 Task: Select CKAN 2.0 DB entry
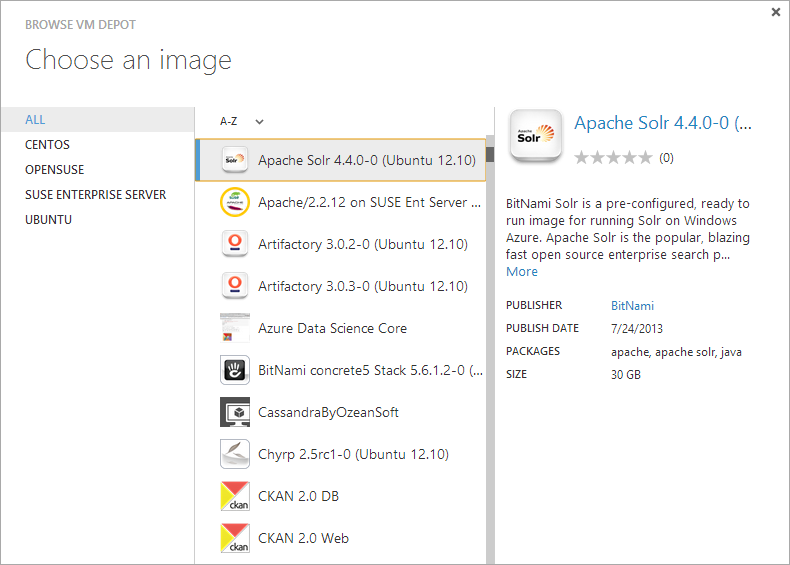341,496
